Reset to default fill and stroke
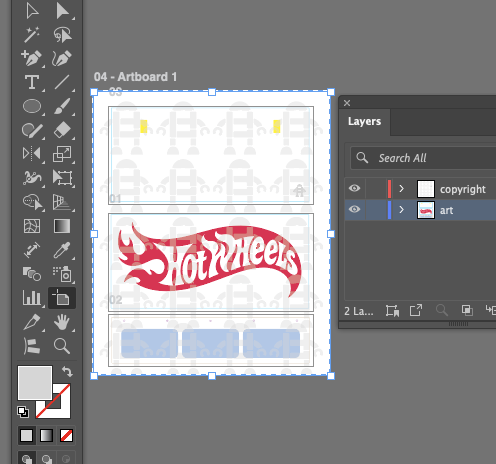This screenshot has width=496, height=464. (23, 412)
